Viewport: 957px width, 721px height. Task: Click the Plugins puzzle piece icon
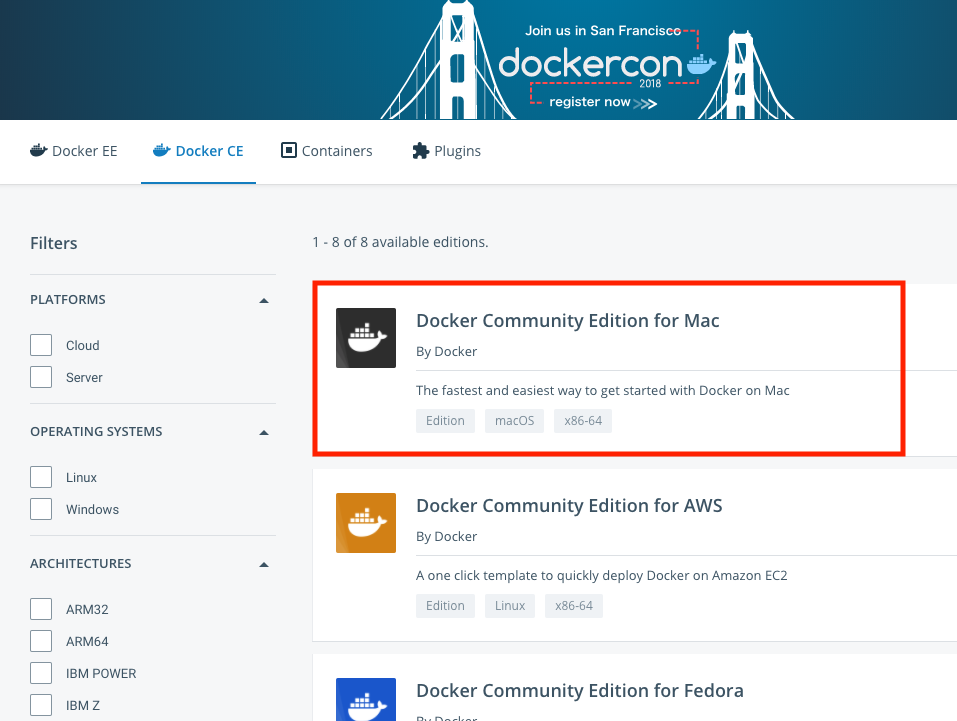[x=421, y=151]
